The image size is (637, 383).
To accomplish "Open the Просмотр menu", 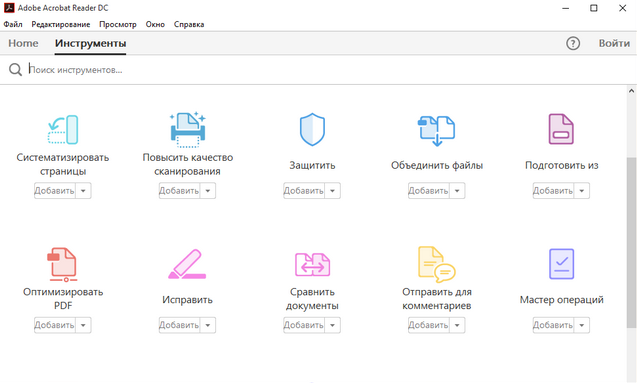I will 118,24.
